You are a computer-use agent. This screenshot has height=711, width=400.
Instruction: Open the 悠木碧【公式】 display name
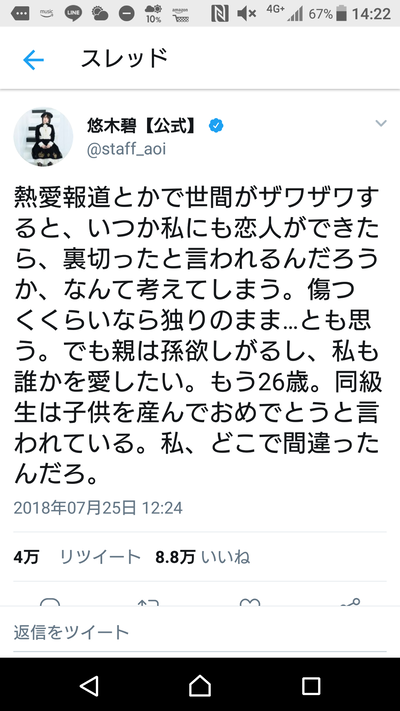[x=144, y=126]
